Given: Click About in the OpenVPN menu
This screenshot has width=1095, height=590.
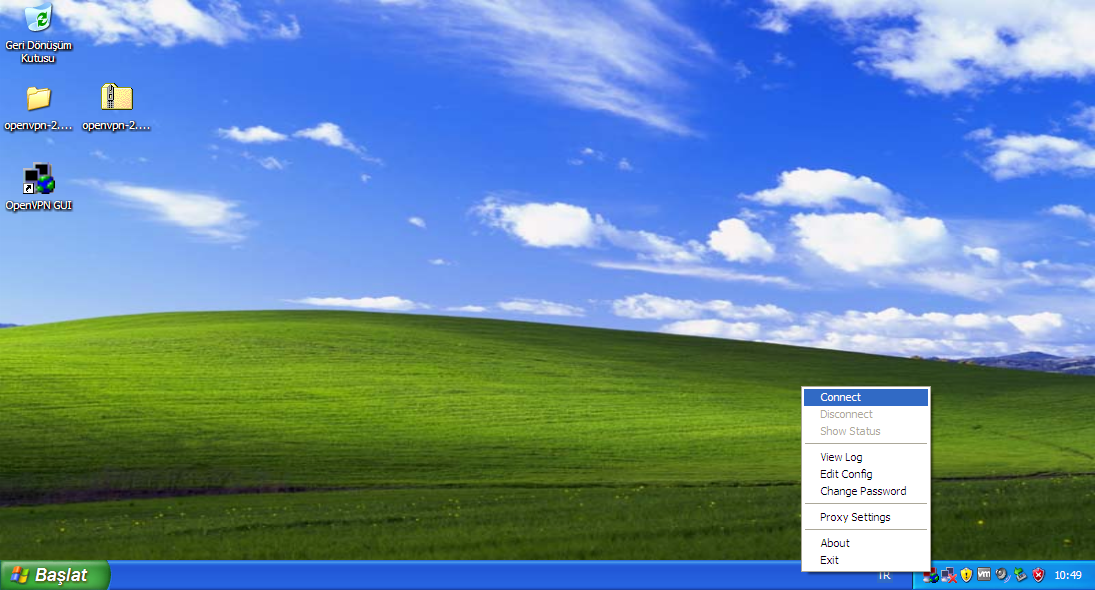Looking at the screenshot, I should (x=865, y=543).
